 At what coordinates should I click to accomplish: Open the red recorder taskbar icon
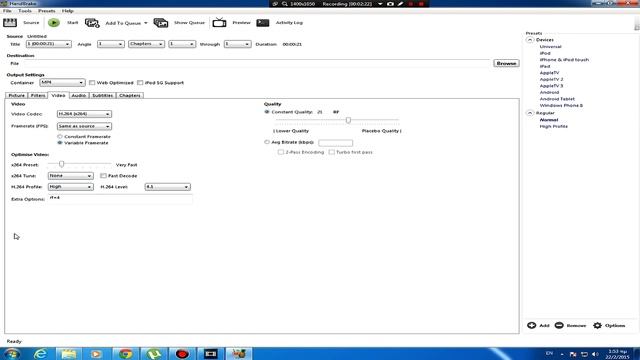click(x=182, y=354)
